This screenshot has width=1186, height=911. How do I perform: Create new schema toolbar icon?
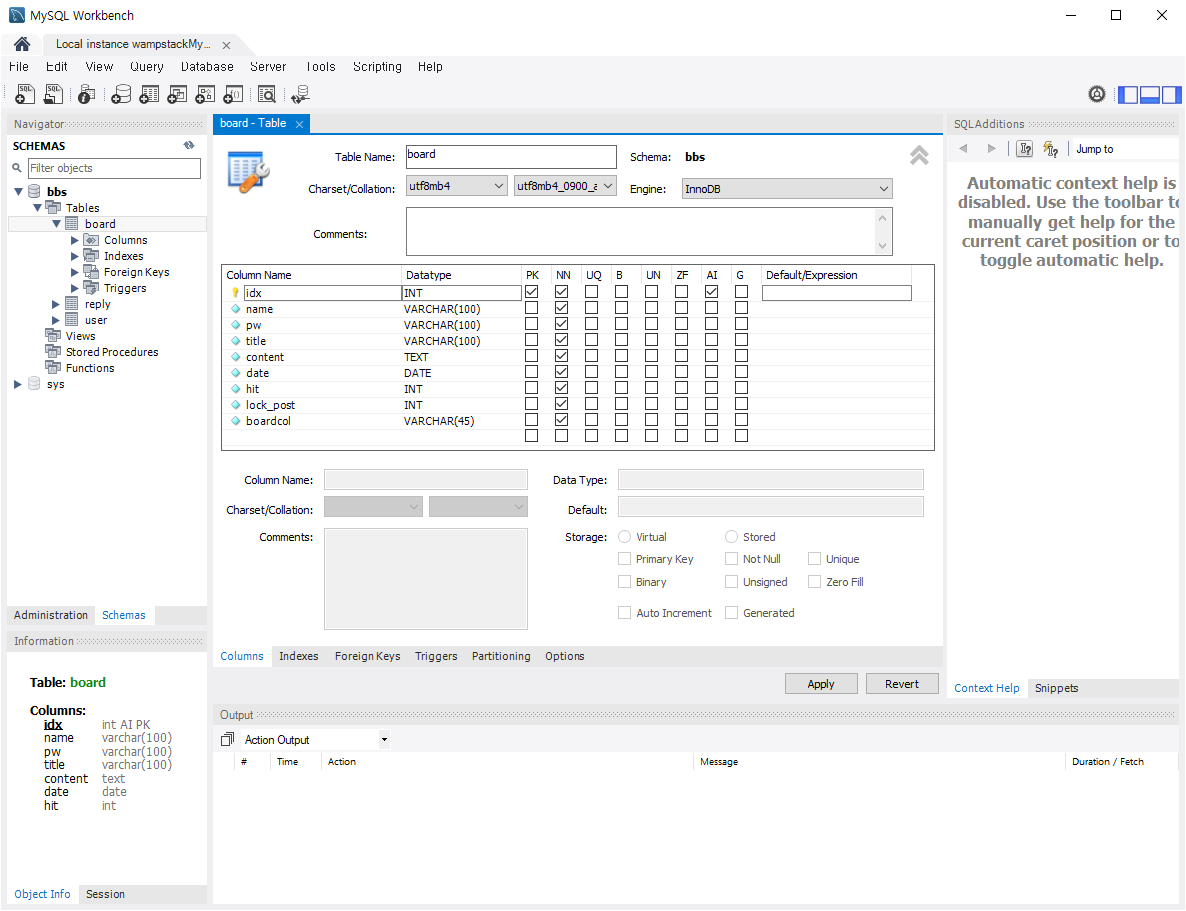tap(121, 94)
